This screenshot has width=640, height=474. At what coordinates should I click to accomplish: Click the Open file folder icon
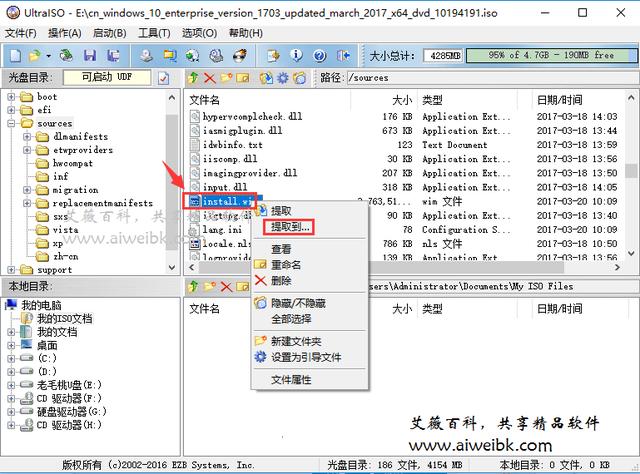coord(36,56)
